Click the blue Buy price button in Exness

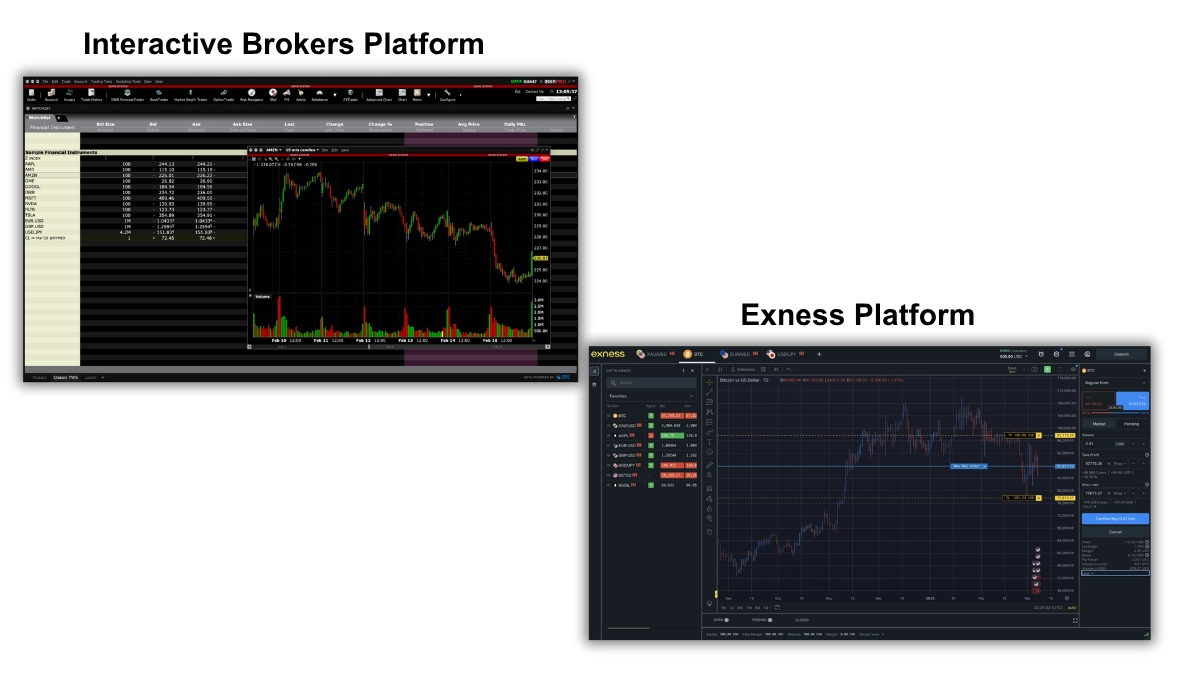(x=1132, y=401)
